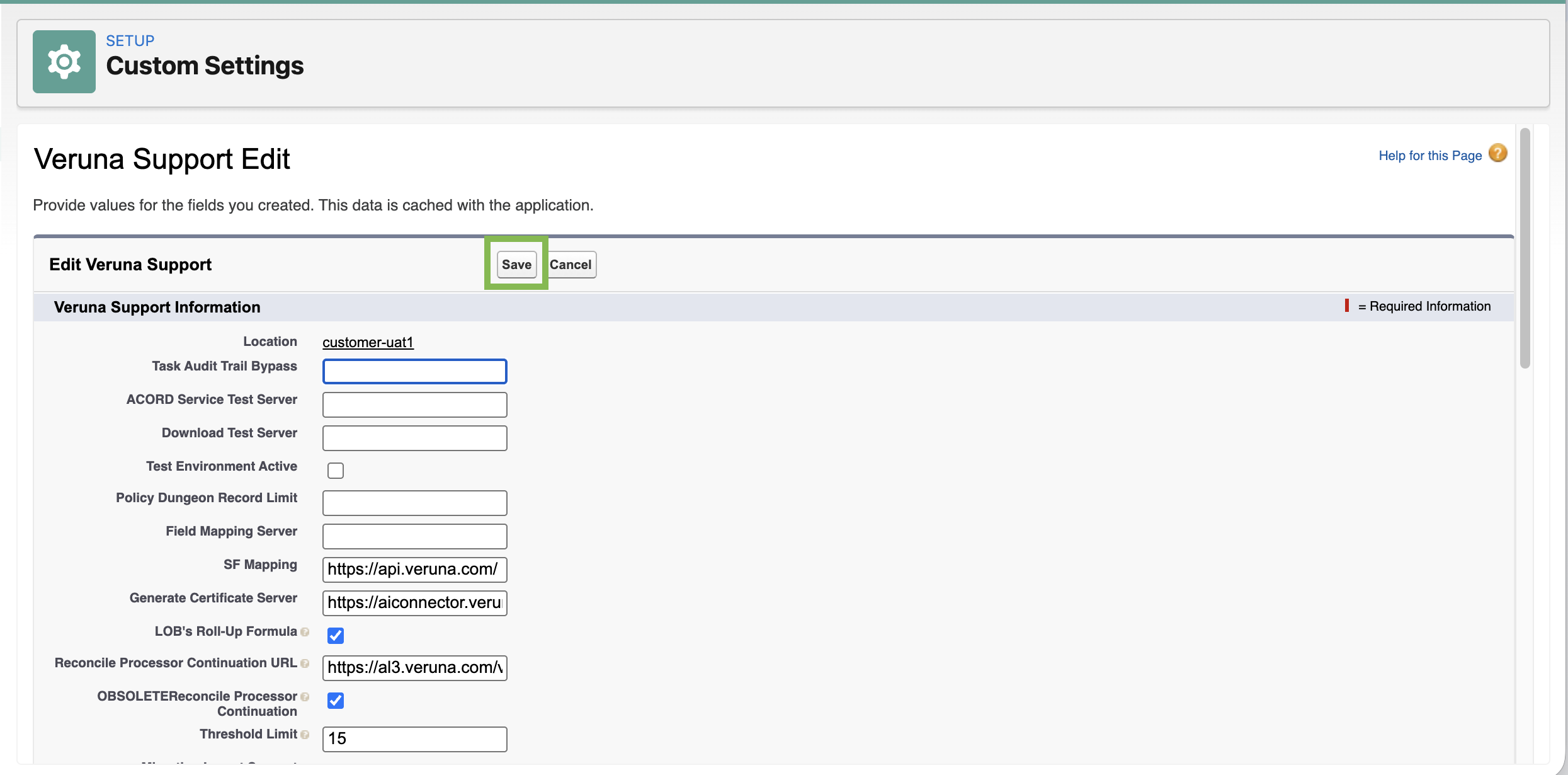Cancel editing Veruna Support
Screen dimensions: 1568x775
(571, 265)
